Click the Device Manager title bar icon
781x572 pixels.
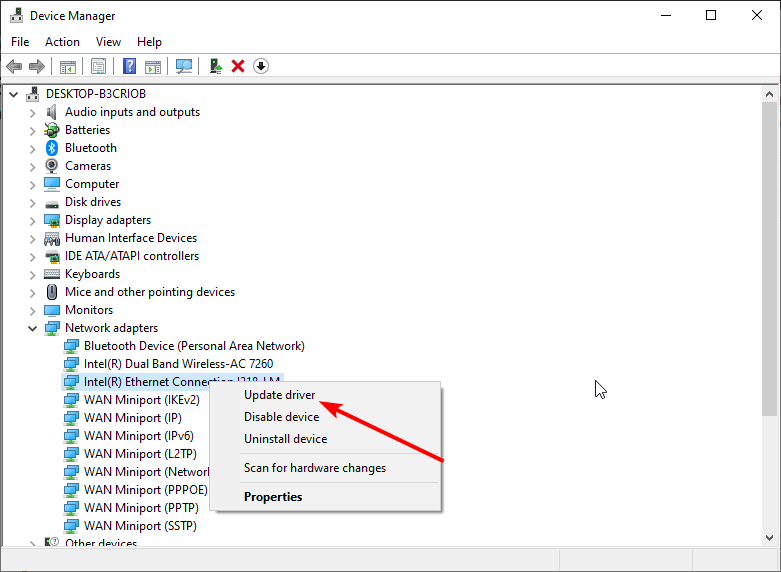16,15
